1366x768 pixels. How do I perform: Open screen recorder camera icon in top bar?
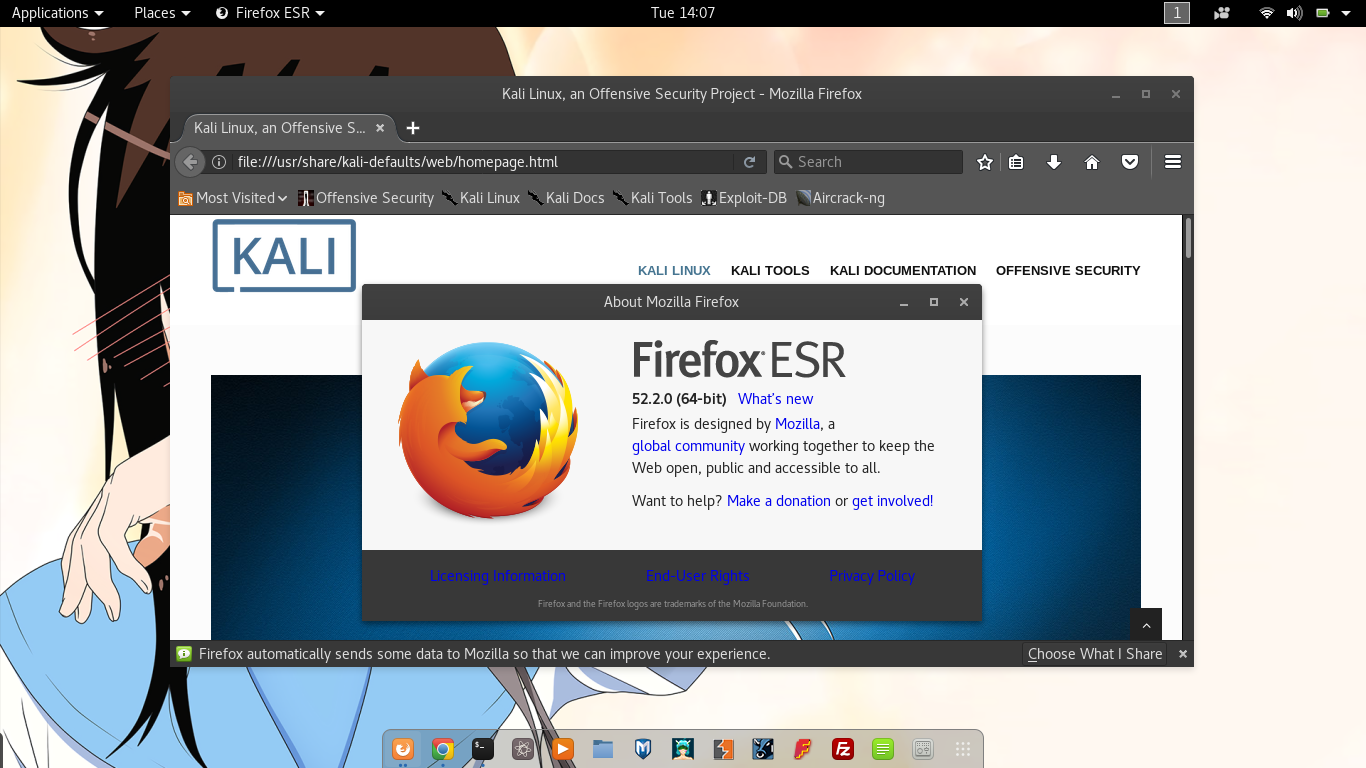pos(1222,13)
